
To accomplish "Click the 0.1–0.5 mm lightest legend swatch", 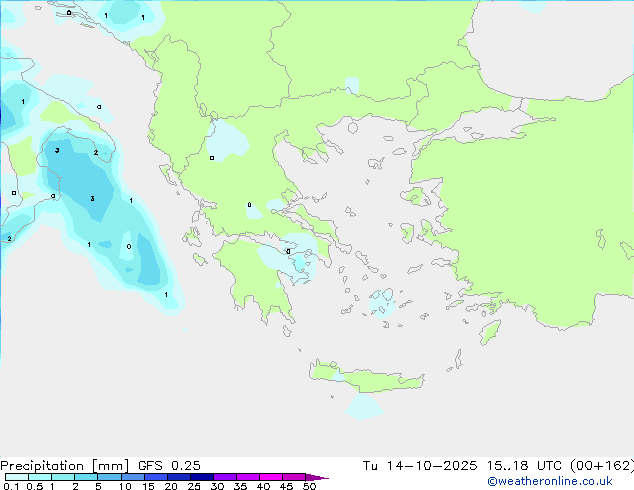I will [17, 477].
